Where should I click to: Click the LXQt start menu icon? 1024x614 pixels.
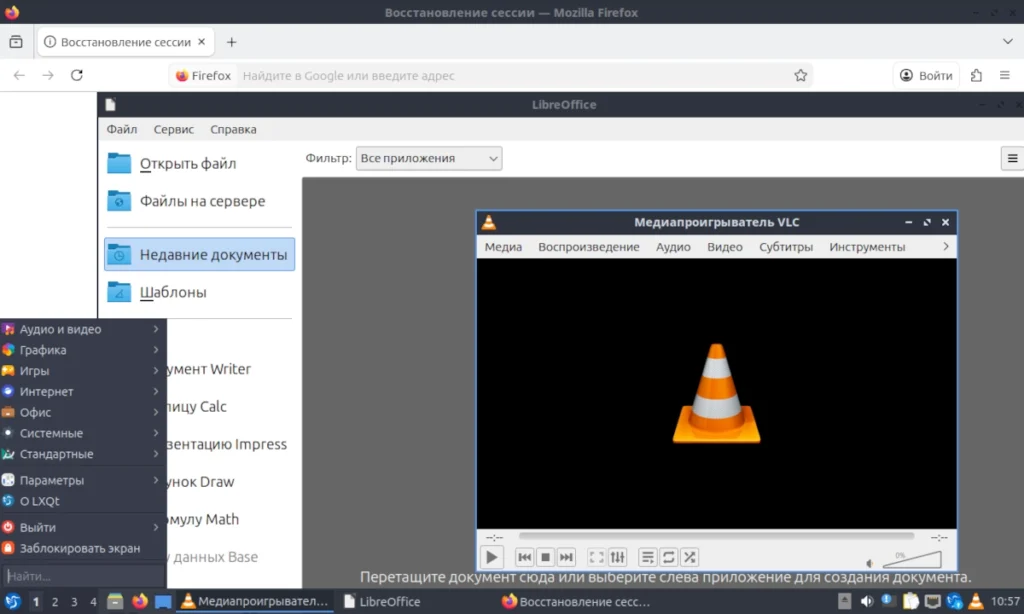click(x=12, y=602)
